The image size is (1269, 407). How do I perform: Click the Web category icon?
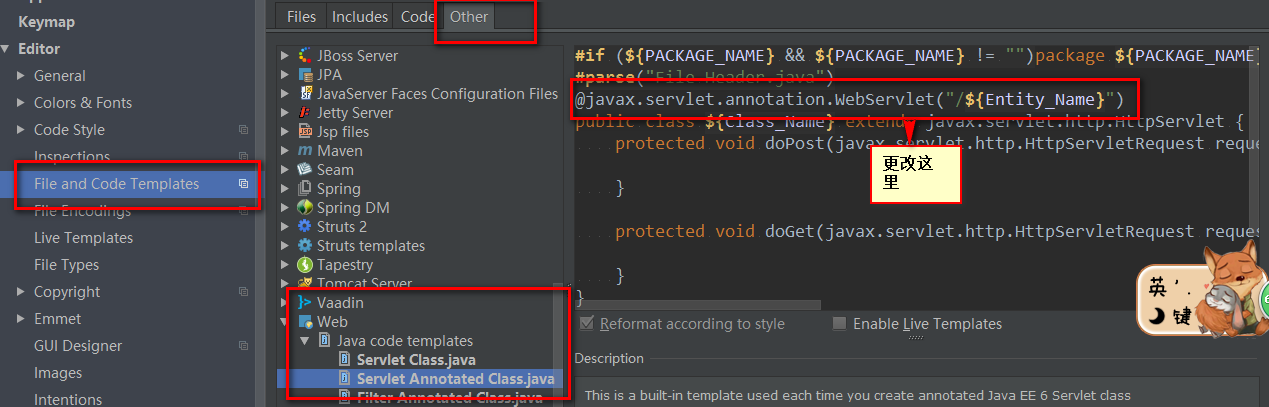point(305,322)
